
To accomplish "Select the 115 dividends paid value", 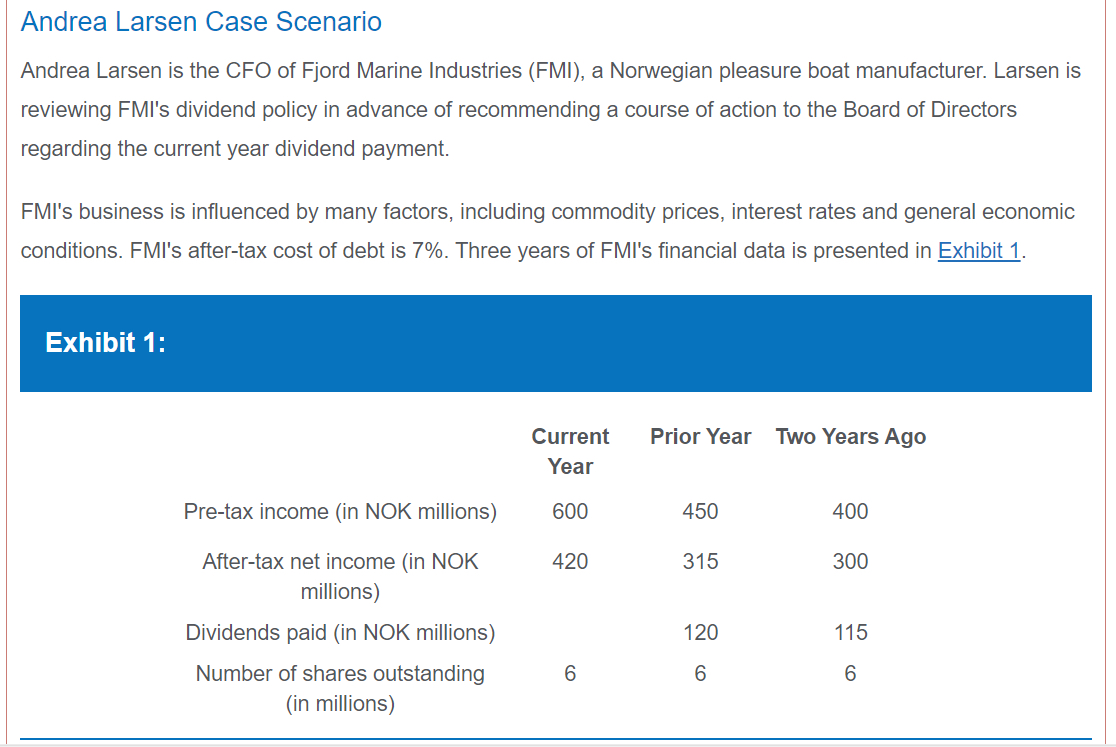I will pyautogui.click(x=850, y=632).
